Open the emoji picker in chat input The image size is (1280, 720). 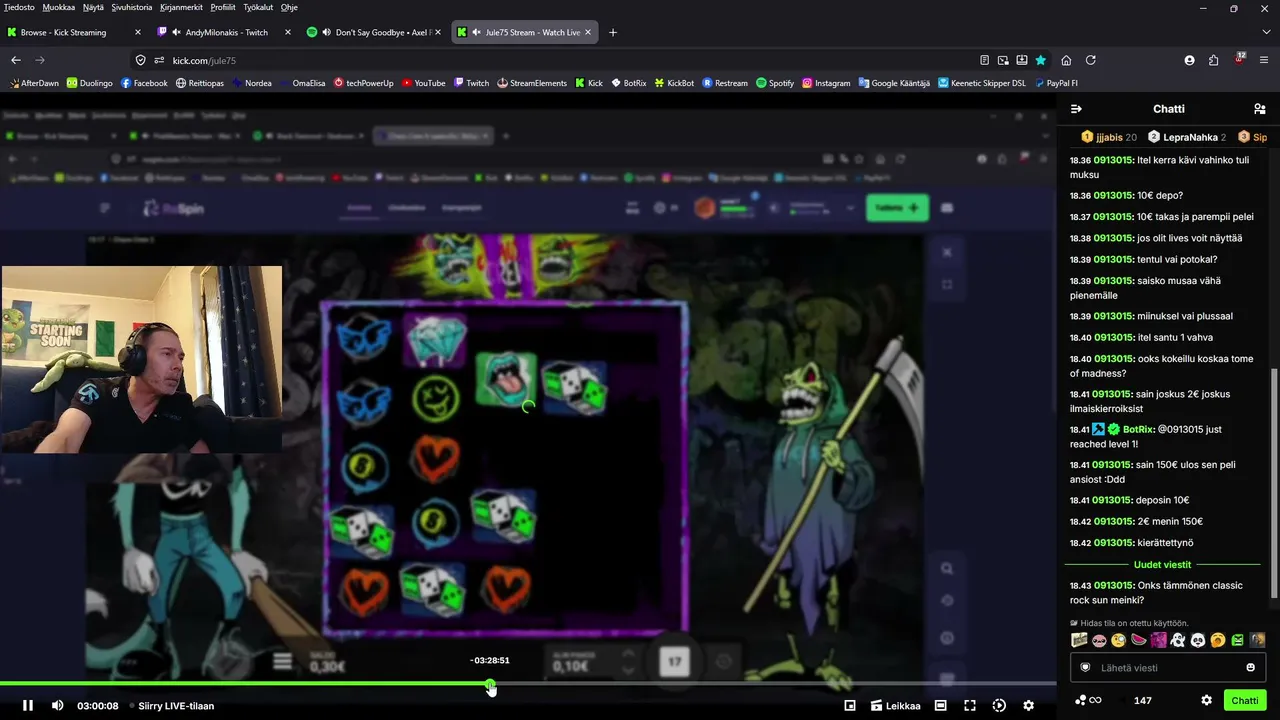tap(1250, 668)
